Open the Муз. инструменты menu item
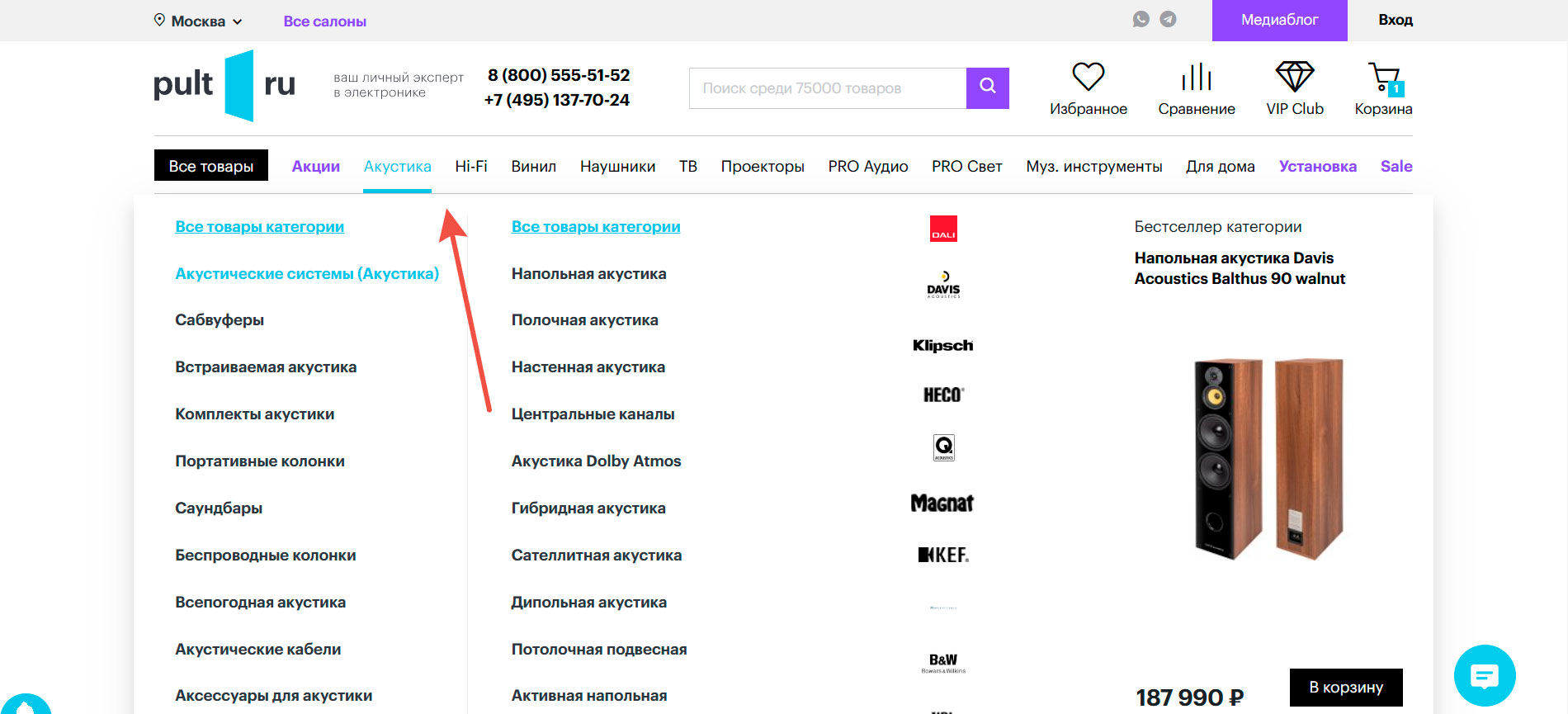The width and height of the screenshot is (1568, 714). [x=1094, y=167]
